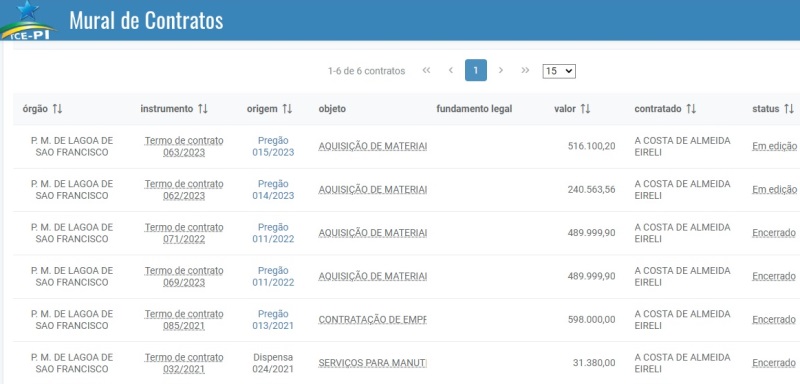Click the TCE-PI star logo

coord(27,20)
